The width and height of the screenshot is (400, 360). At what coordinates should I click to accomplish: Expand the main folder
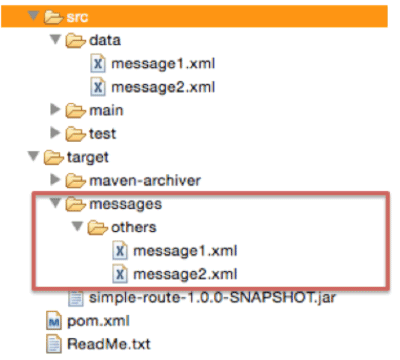click(x=55, y=109)
